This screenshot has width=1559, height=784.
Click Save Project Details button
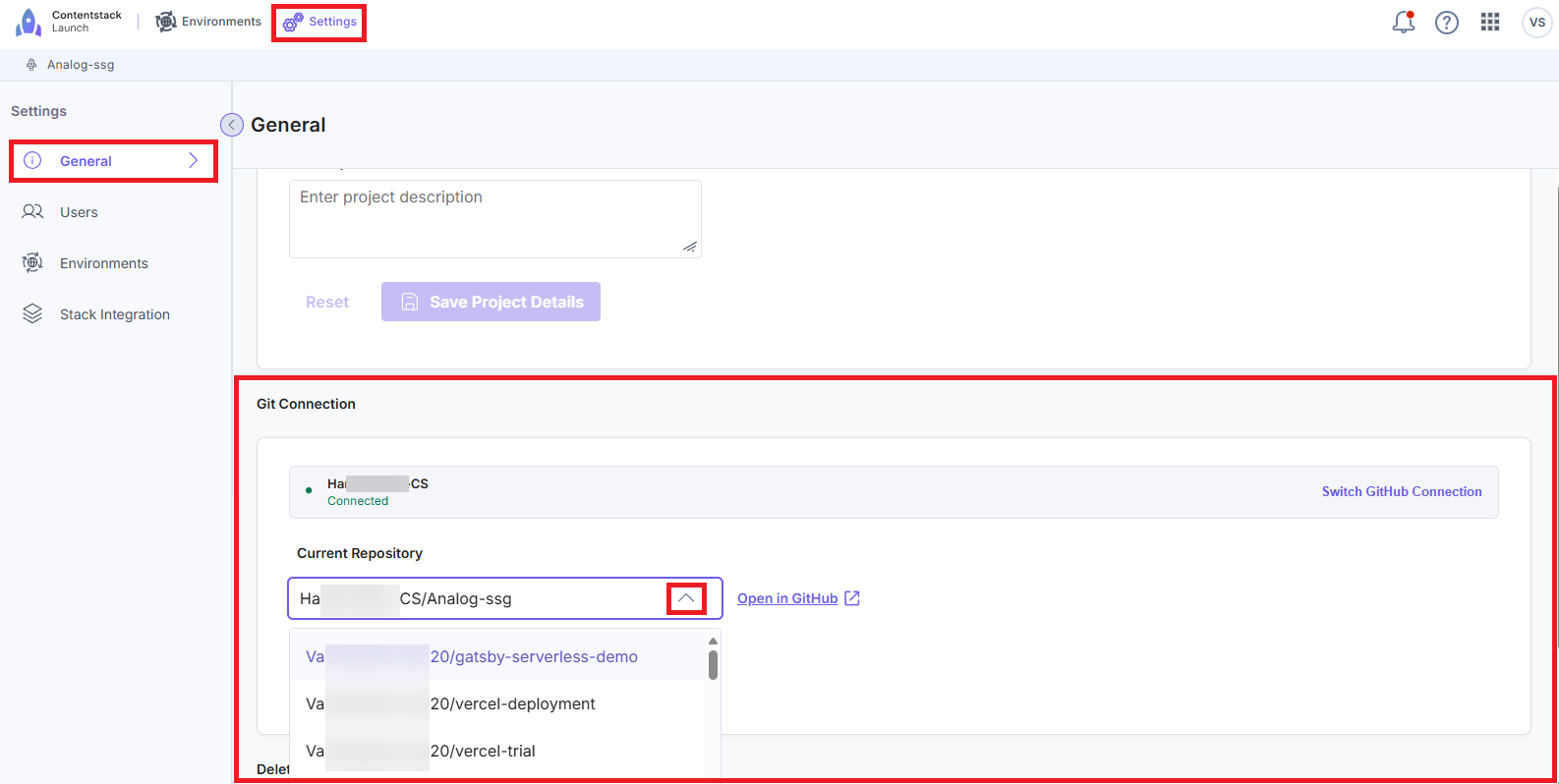click(x=491, y=302)
